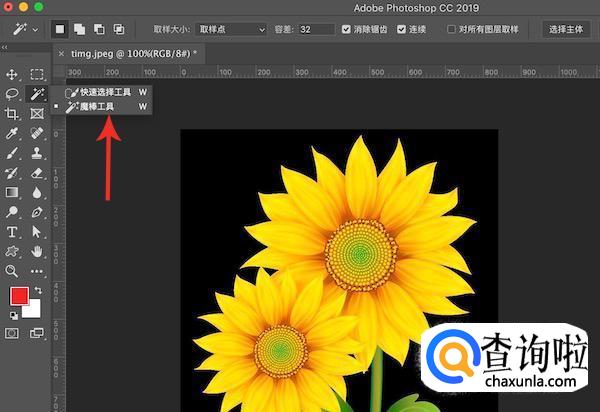Viewport: 600px width, 412px height.
Task: Select the Blur tool
Action: pyautogui.click(x=37, y=192)
